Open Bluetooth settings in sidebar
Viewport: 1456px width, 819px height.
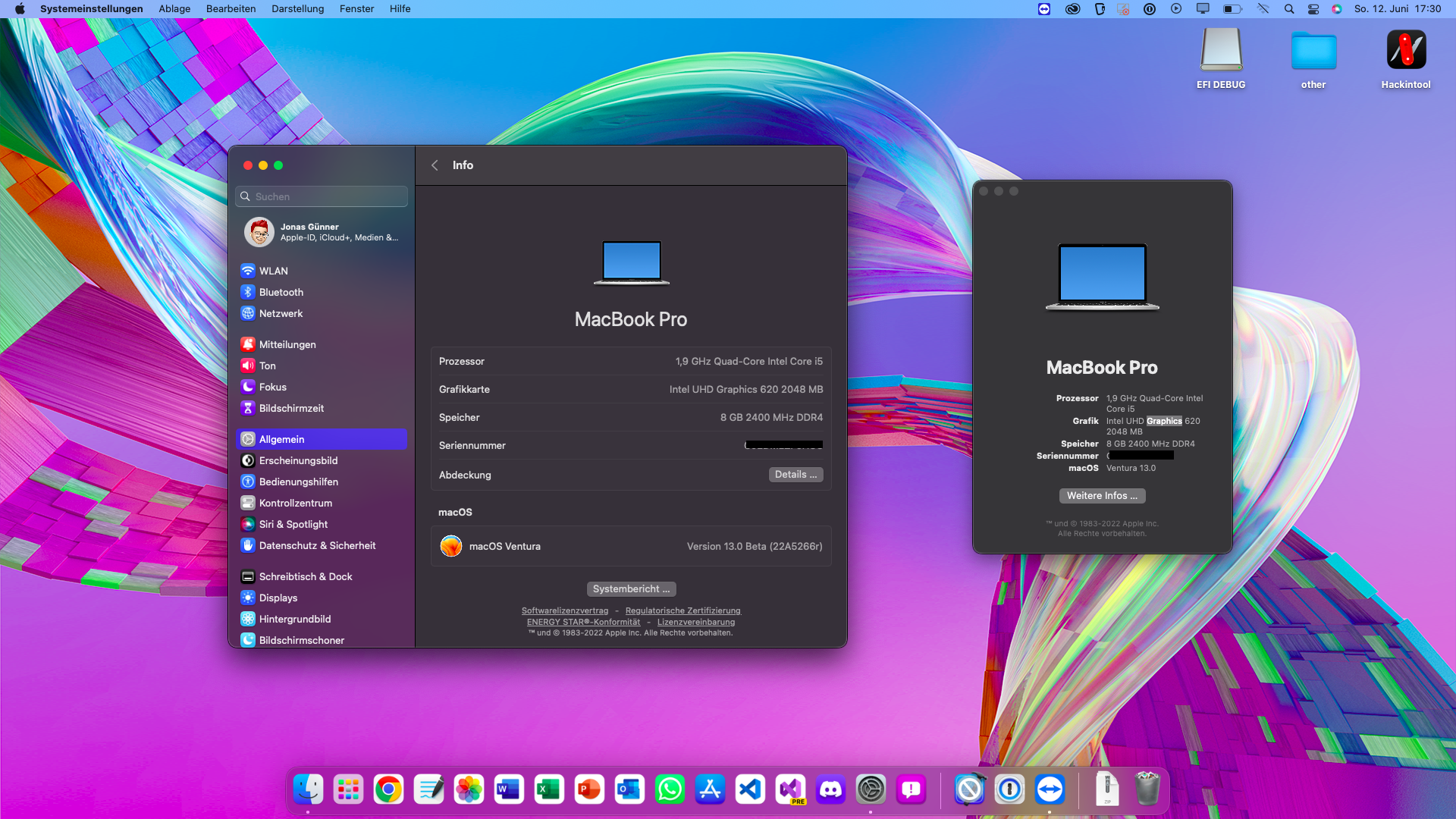pyautogui.click(x=322, y=292)
